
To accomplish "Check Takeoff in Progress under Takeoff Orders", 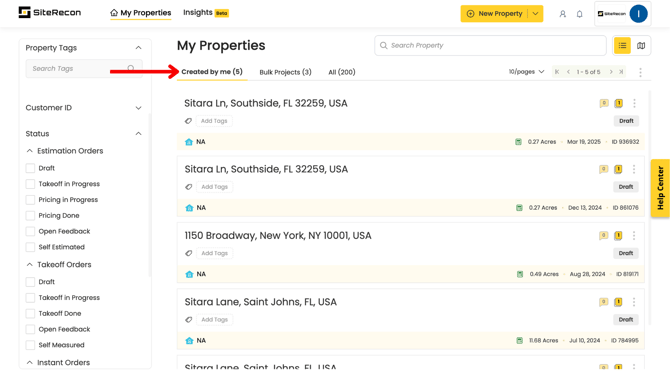I will pyautogui.click(x=30, y=297).
